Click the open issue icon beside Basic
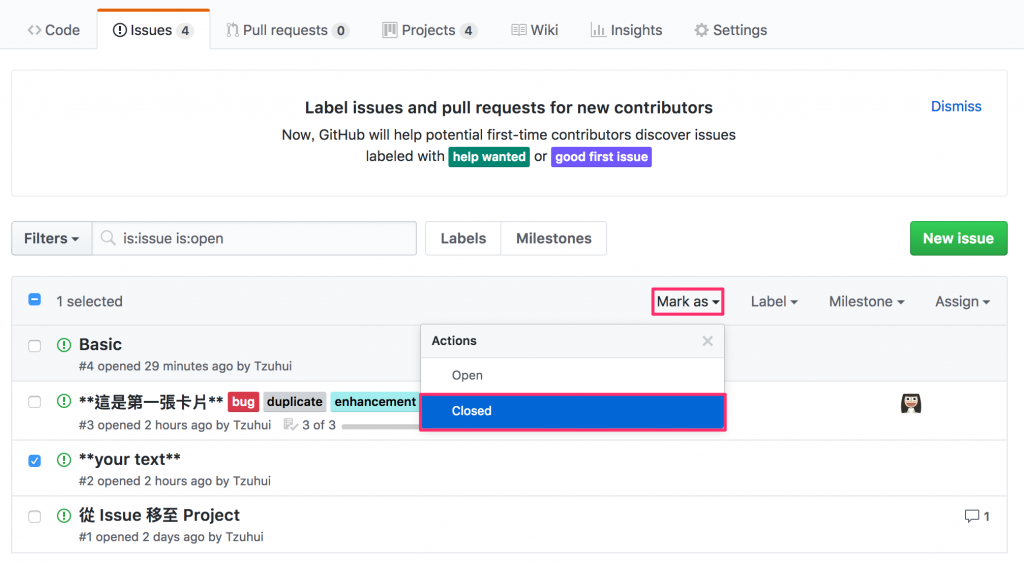Image resolution: width=1024 pixels, height=564 pixels. 64,345
